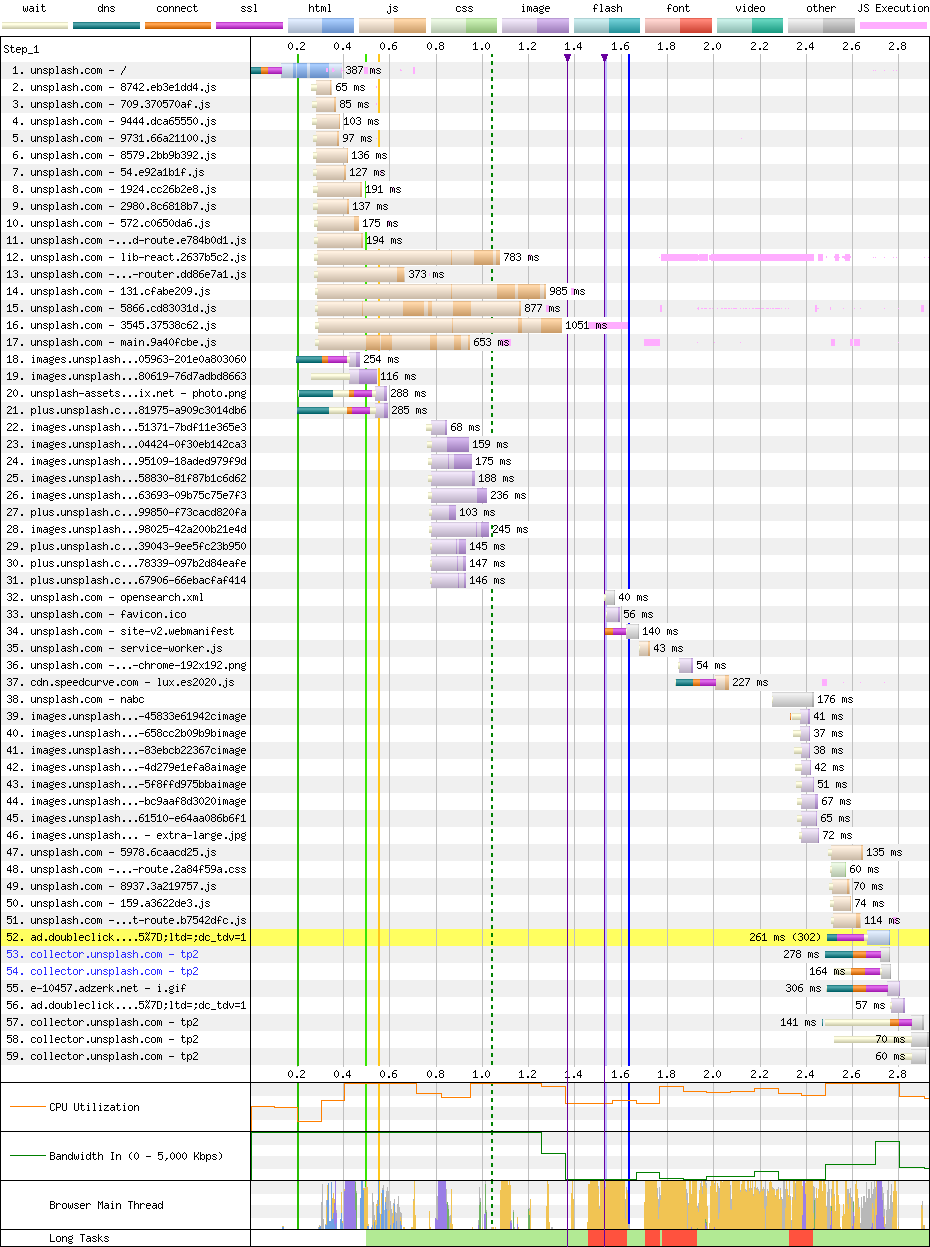Click the first purple triangle timeline marker
The image size is (930, 1247).
pyautogui.click(x=567, y=58)
